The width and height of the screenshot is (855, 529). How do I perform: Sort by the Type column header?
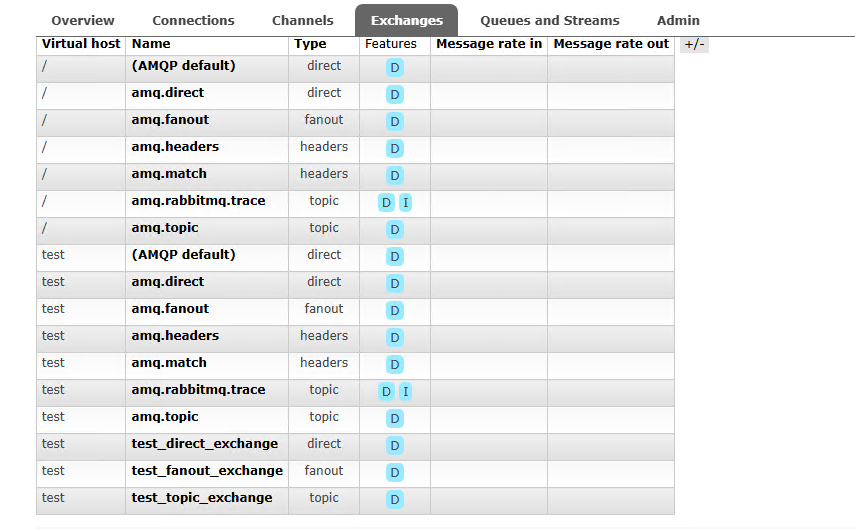point(310,44)
